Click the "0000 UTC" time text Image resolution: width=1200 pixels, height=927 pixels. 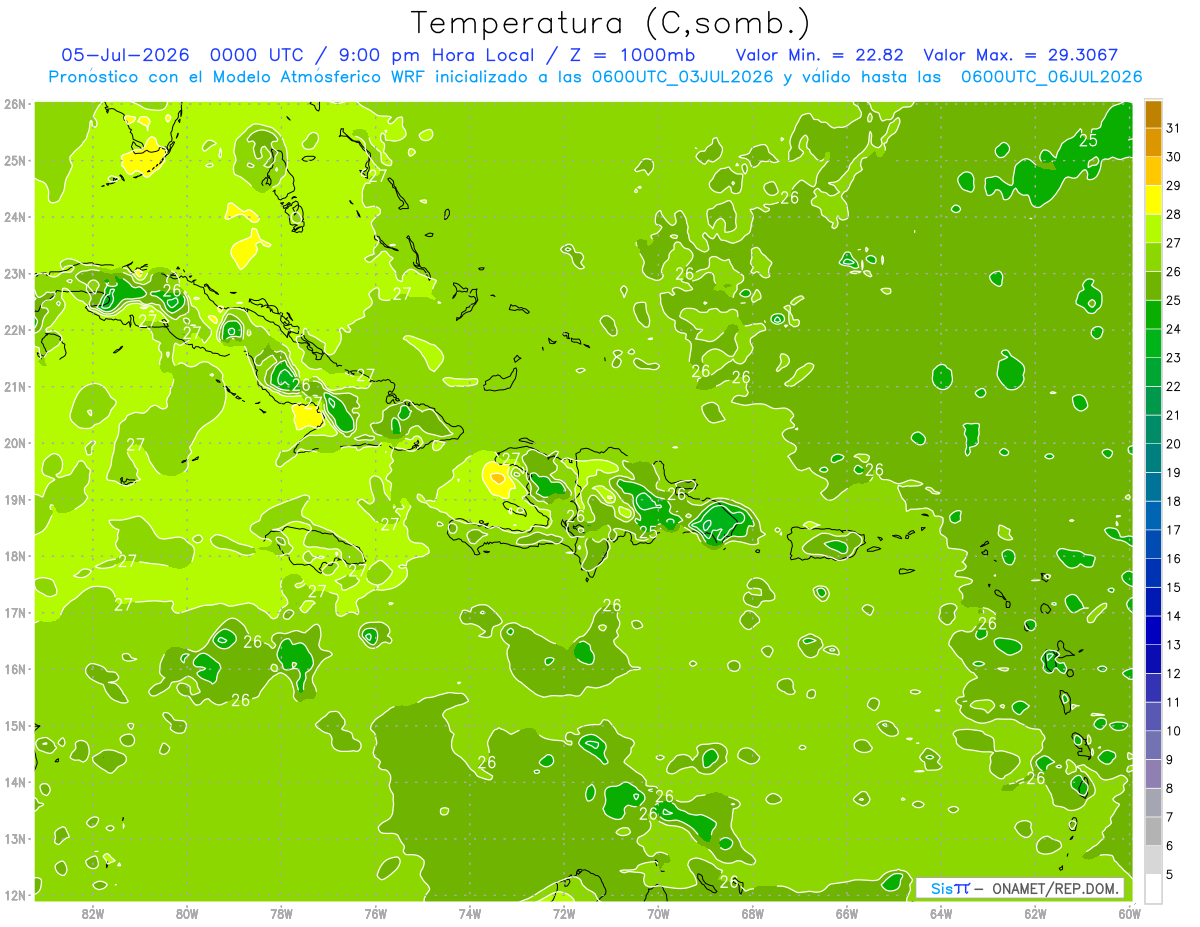coord(257,55)
